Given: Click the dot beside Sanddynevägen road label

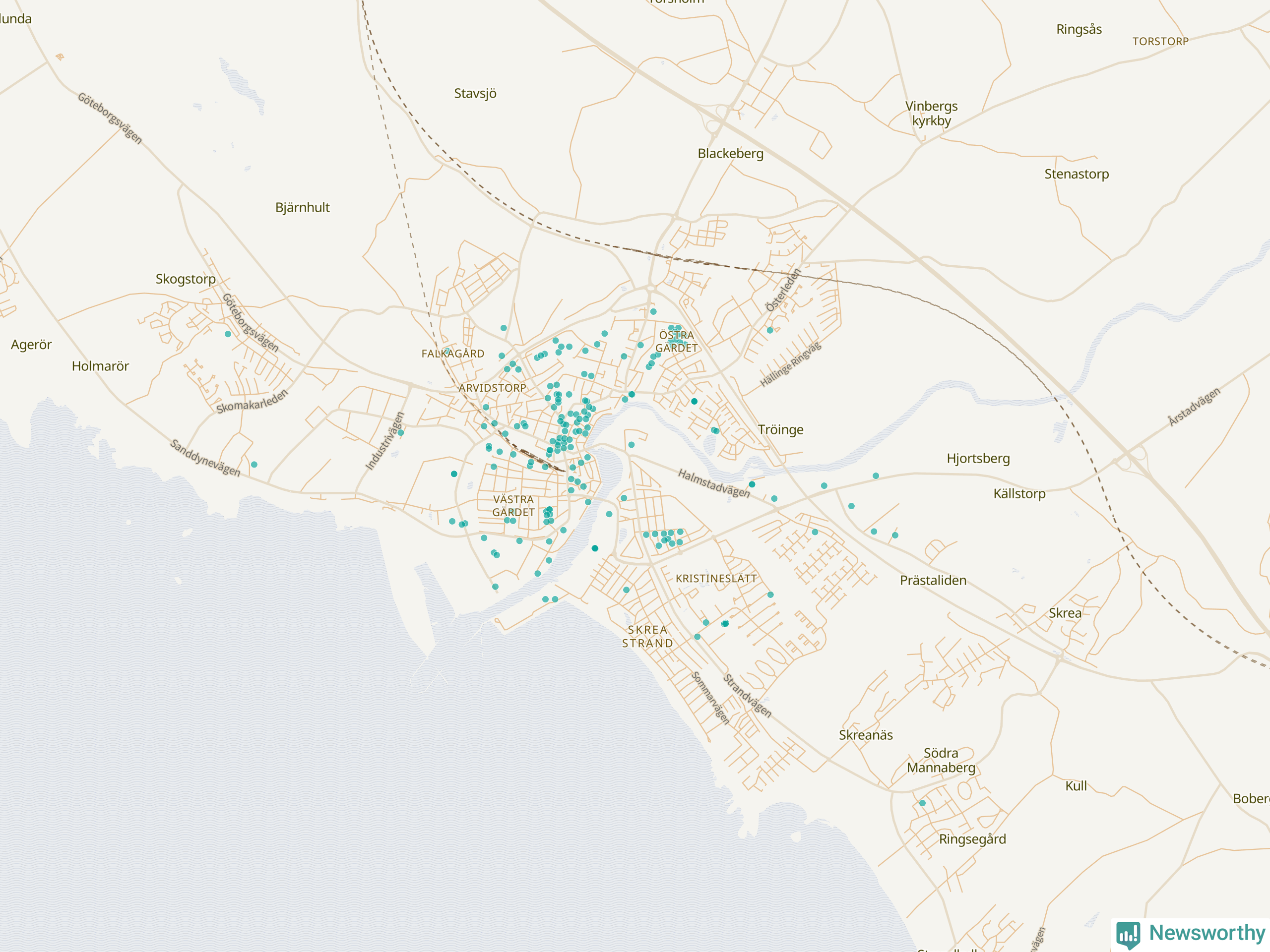Looking at the screenshot, I should point(254,465).
